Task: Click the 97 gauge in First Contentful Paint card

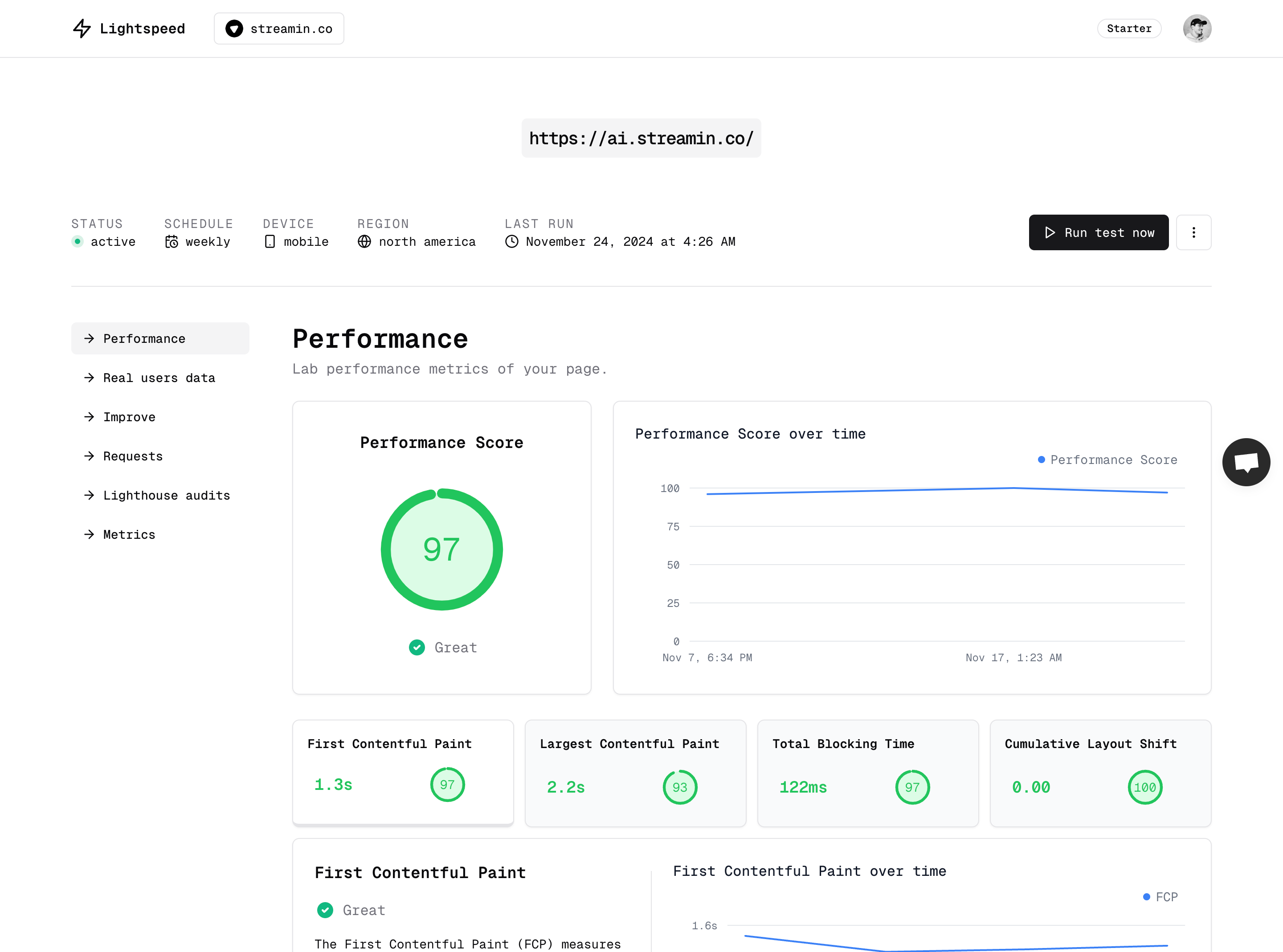Action: pos(447,784)
